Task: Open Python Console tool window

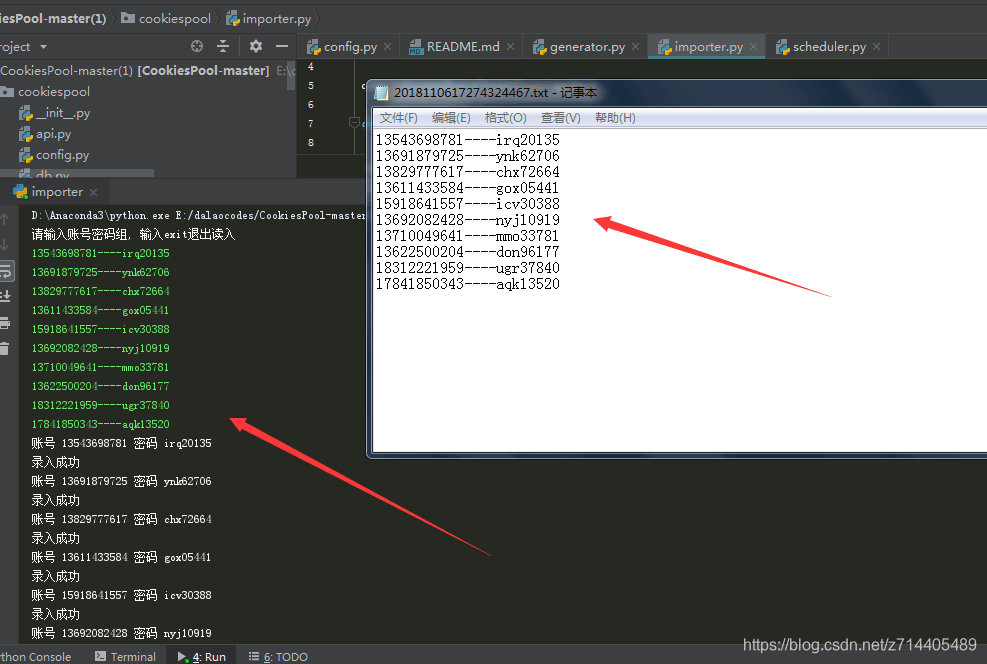Action: (x=36, y=656)
